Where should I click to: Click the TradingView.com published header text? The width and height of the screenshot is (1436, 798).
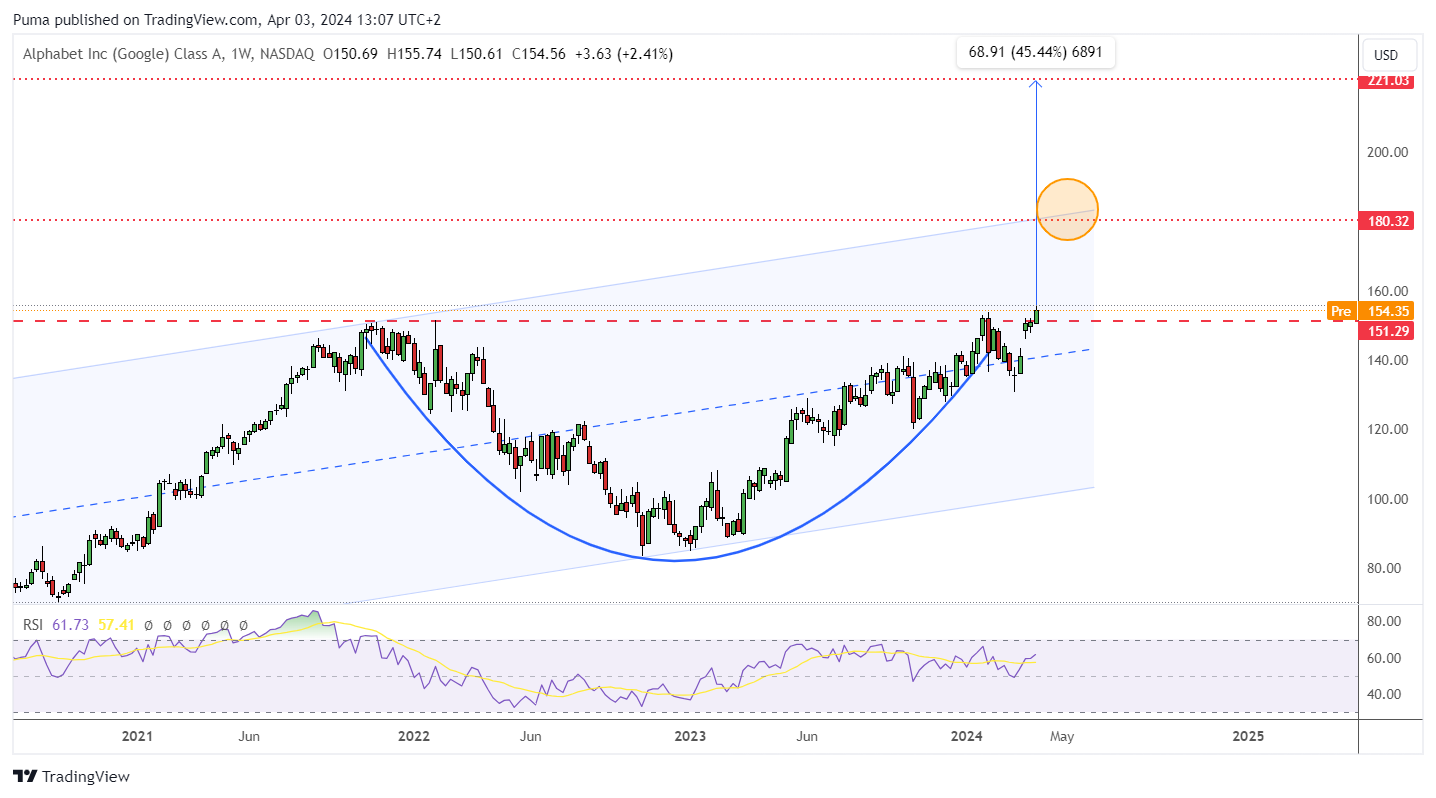pos(226,20)
